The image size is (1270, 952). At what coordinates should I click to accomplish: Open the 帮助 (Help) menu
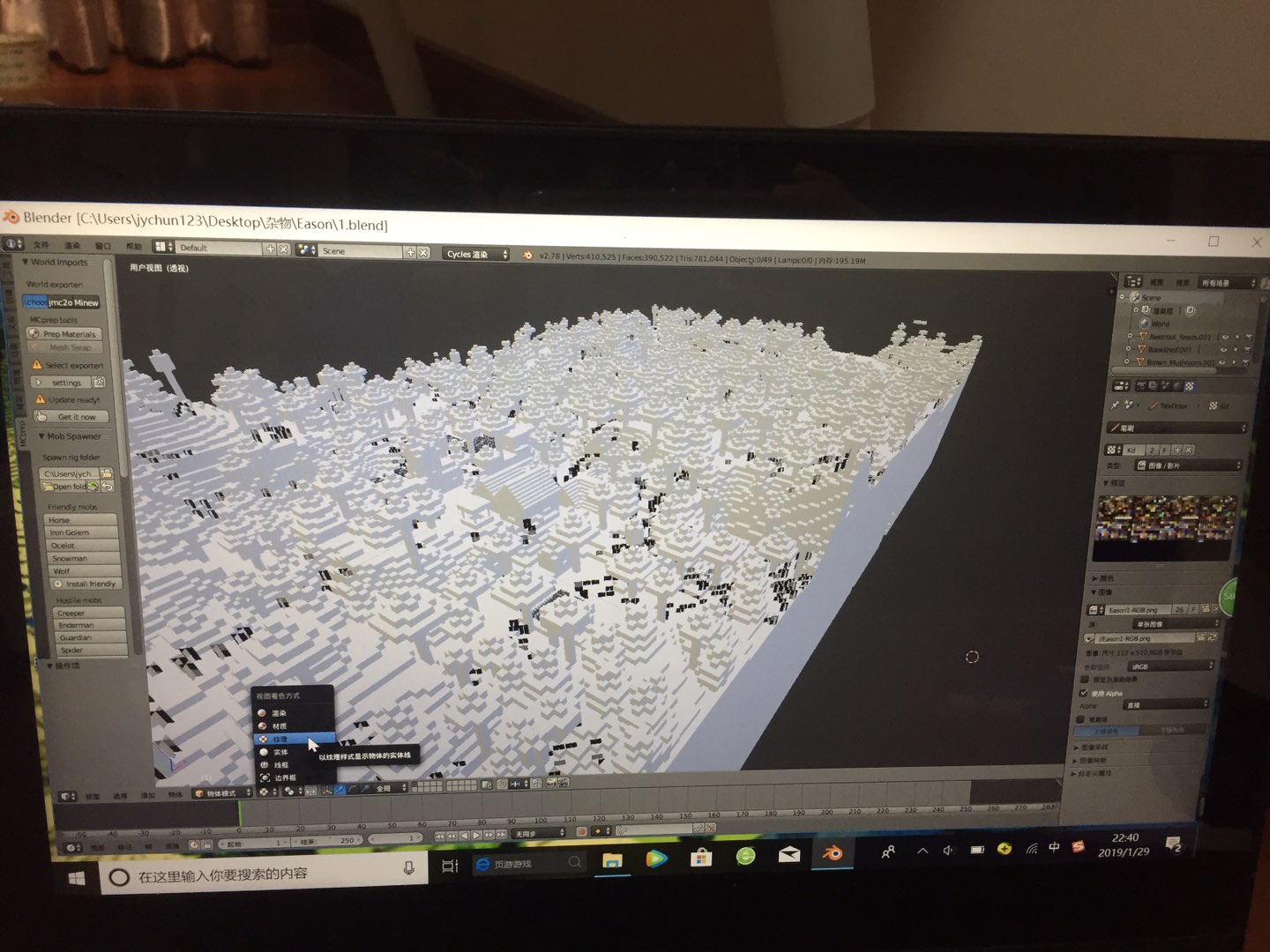[133, 247]
